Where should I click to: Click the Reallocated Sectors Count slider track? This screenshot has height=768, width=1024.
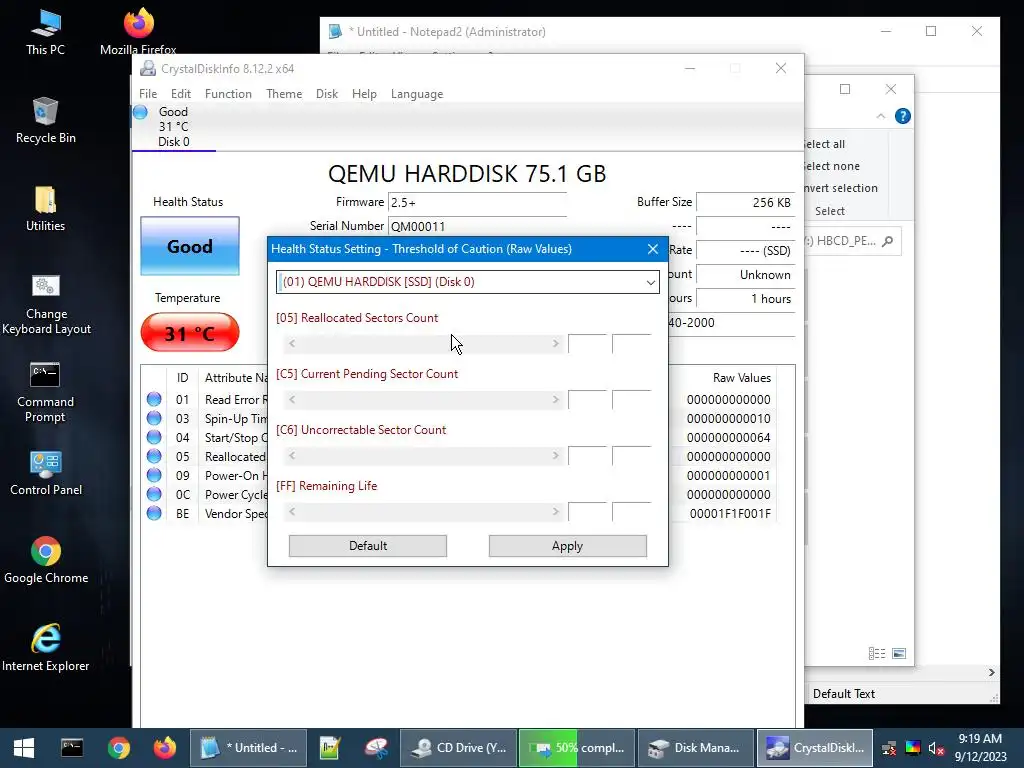pyautogui.click(x=423, y=344)
